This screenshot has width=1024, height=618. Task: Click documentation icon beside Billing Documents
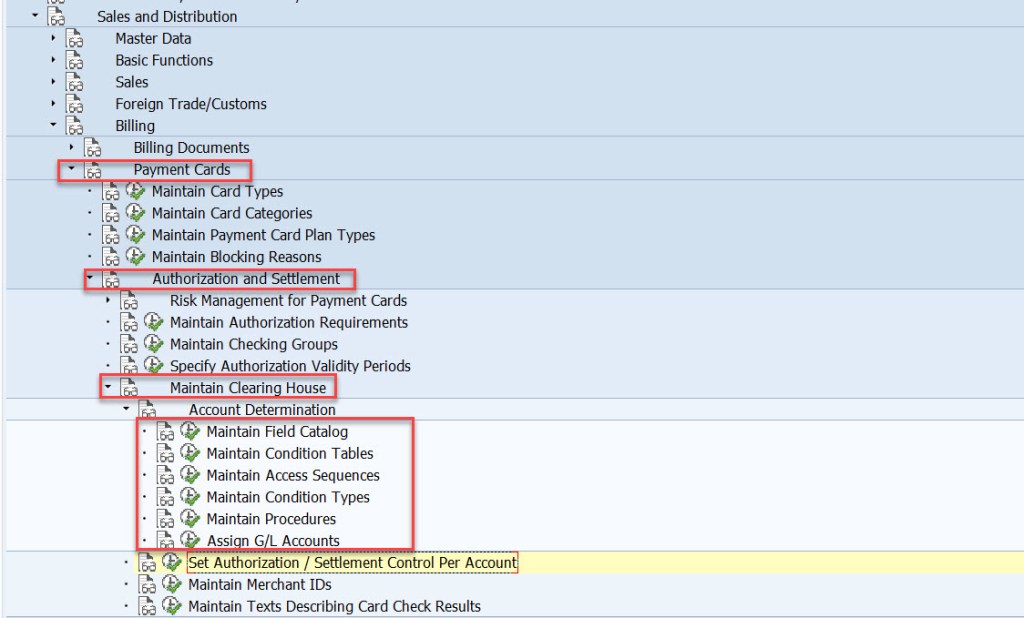(93, 147)
